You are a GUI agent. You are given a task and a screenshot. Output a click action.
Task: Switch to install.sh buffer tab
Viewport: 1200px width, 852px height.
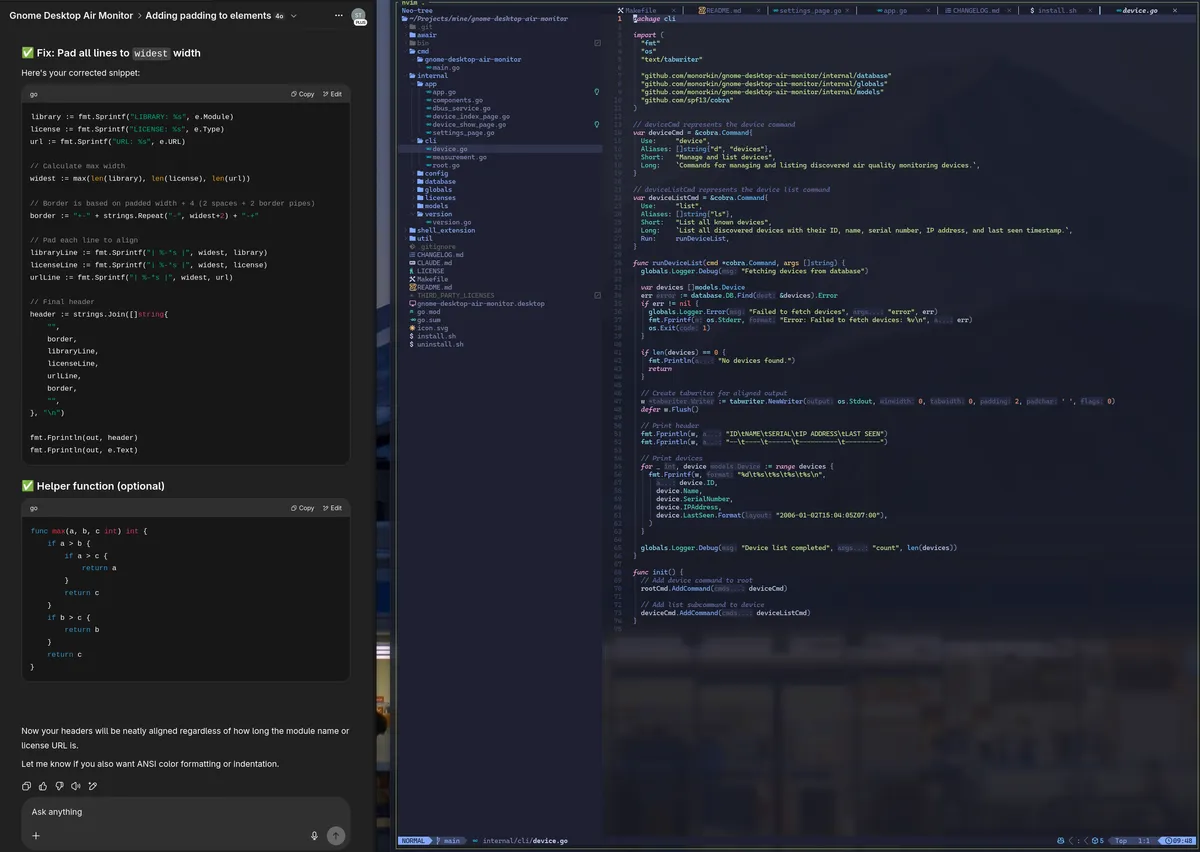[1053, 10]
